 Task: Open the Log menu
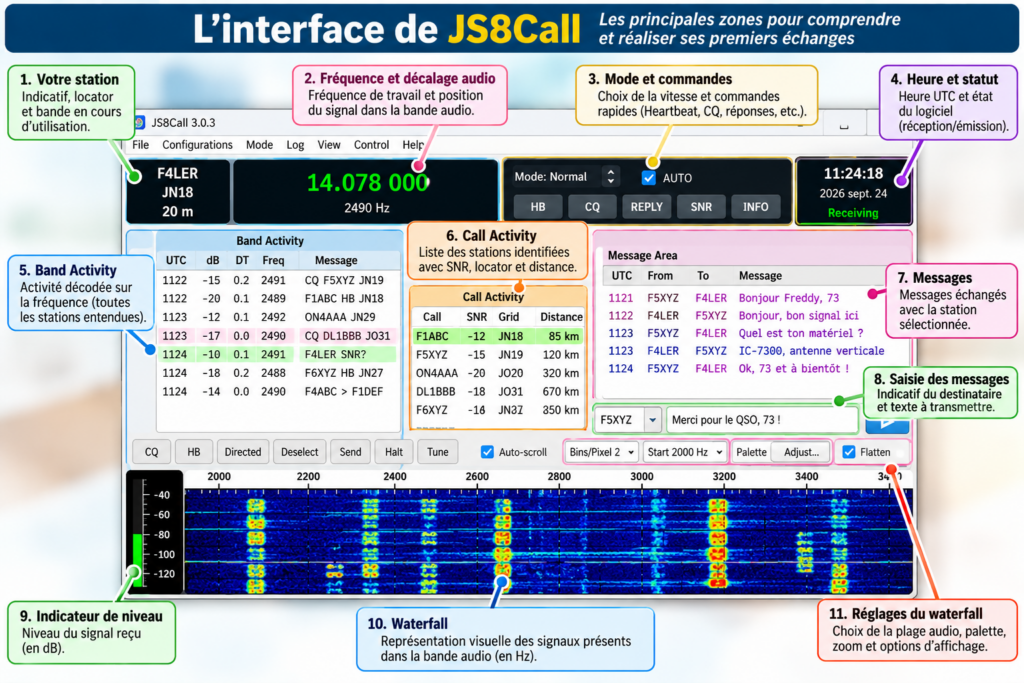tap(295, 145)
